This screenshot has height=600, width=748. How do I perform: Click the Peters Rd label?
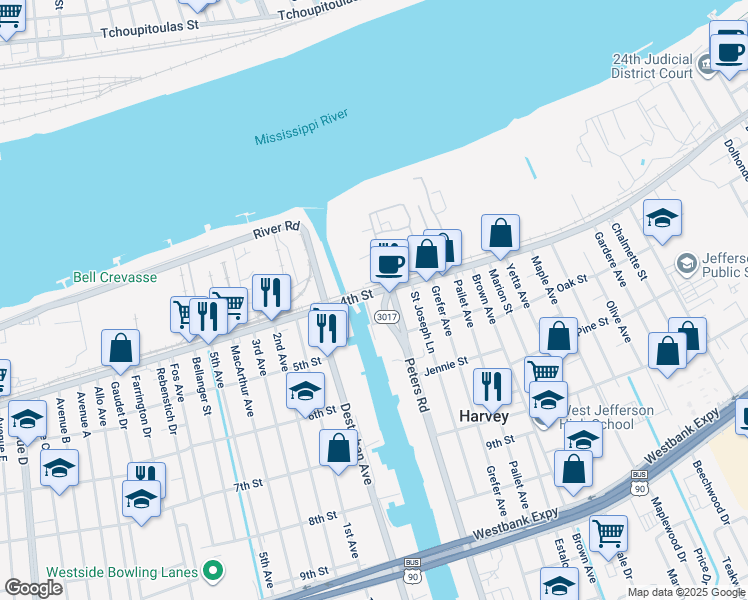tap(416, 385)
